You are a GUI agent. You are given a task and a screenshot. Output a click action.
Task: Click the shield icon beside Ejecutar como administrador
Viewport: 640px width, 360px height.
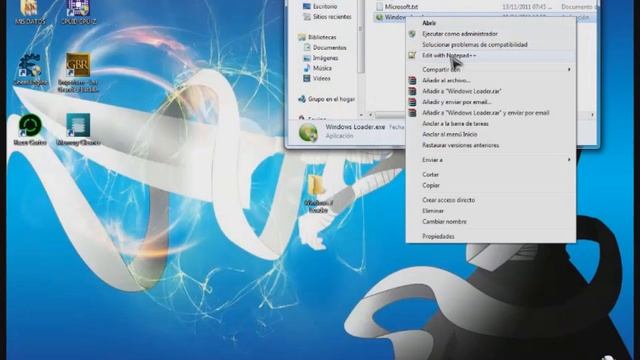(x=412, y=34)
